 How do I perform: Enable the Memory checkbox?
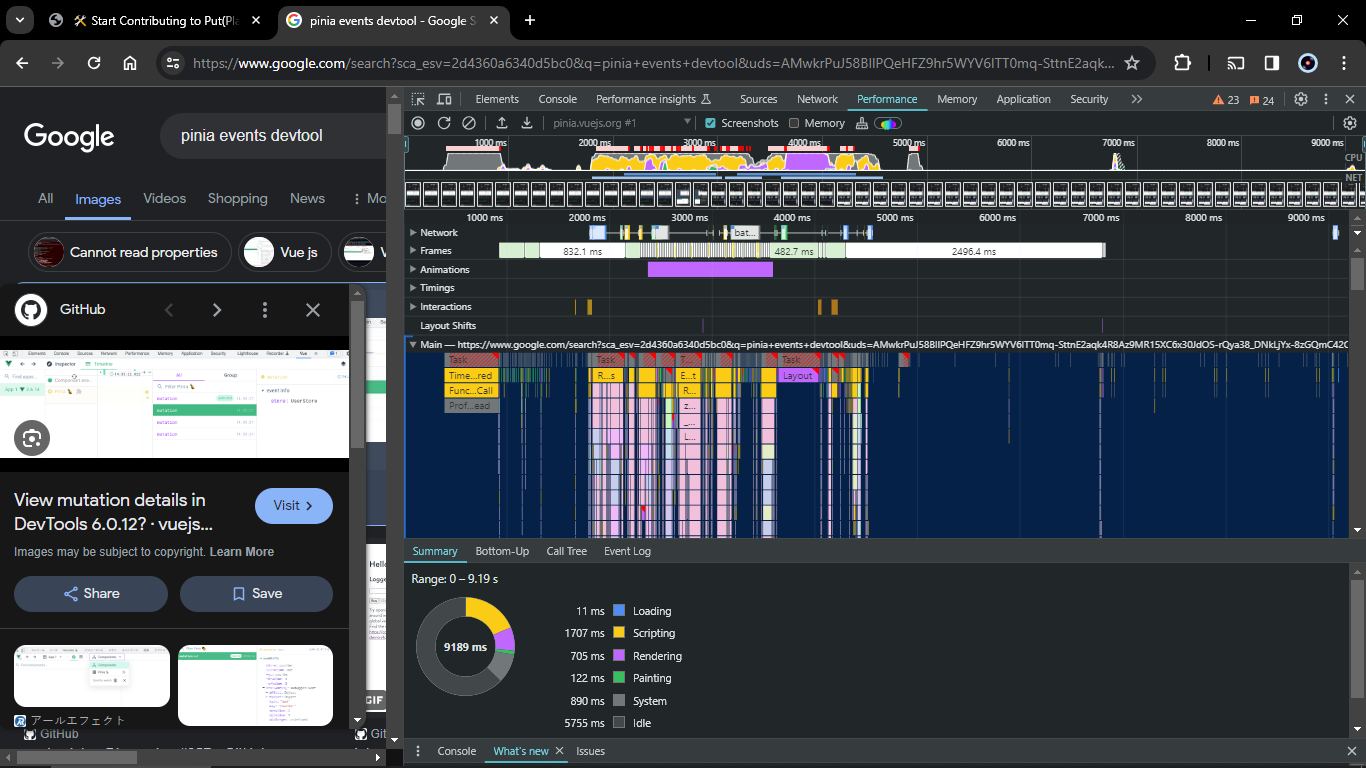[794, 123]
